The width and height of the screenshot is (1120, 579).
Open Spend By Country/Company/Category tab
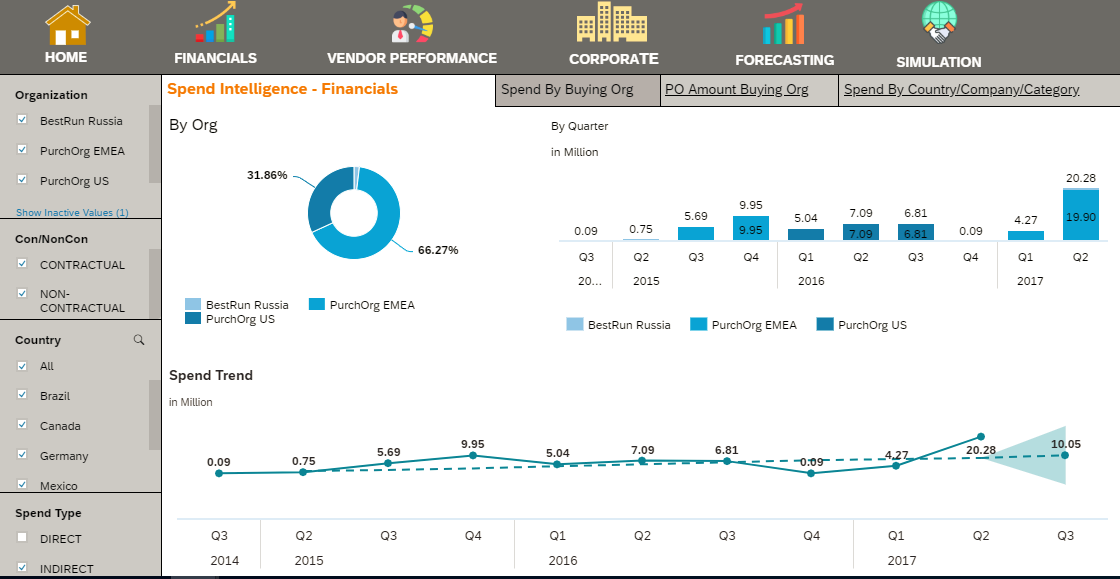point(961,89)
